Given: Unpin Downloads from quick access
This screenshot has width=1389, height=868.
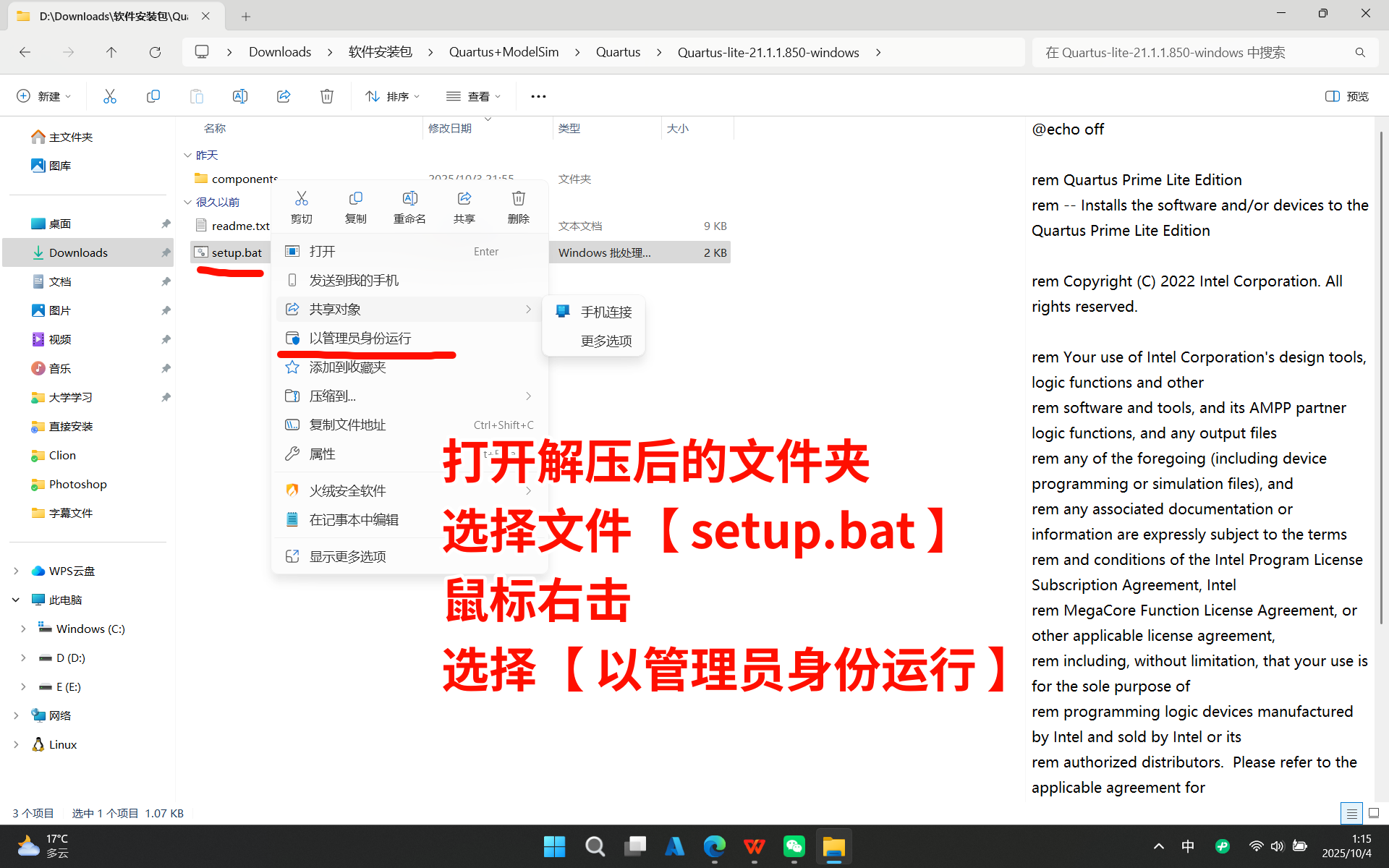Looking at the screenshot, I should [x=166, y=253].
